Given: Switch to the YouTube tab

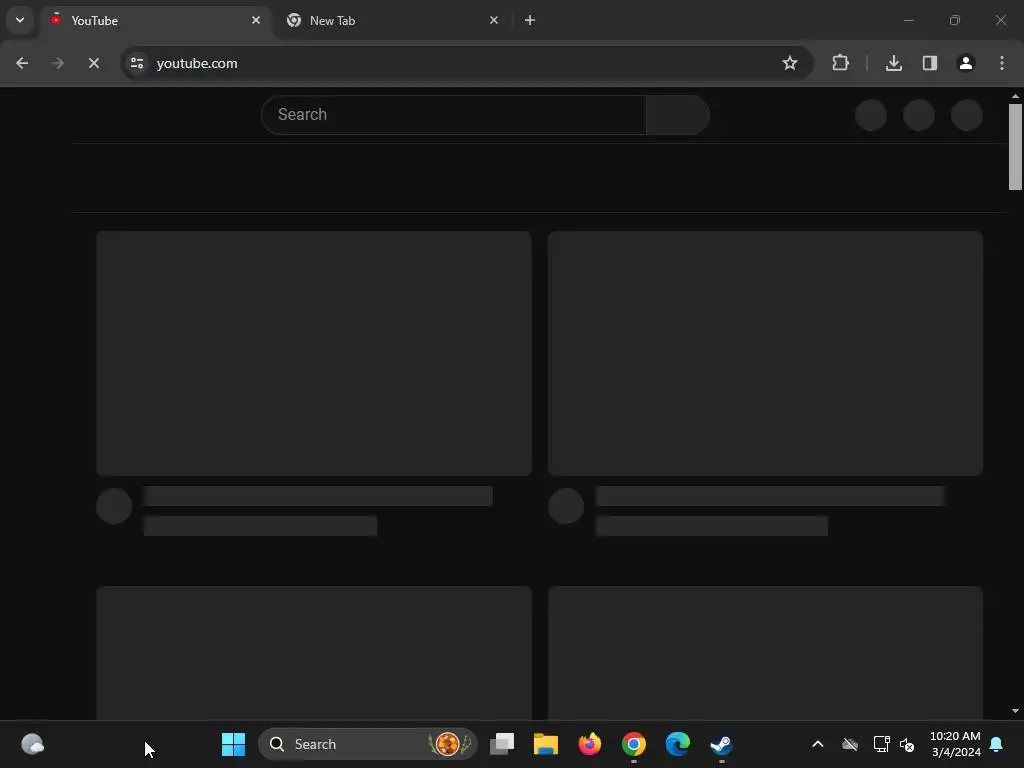Looking at the screenshot, I should coord(155,21).
